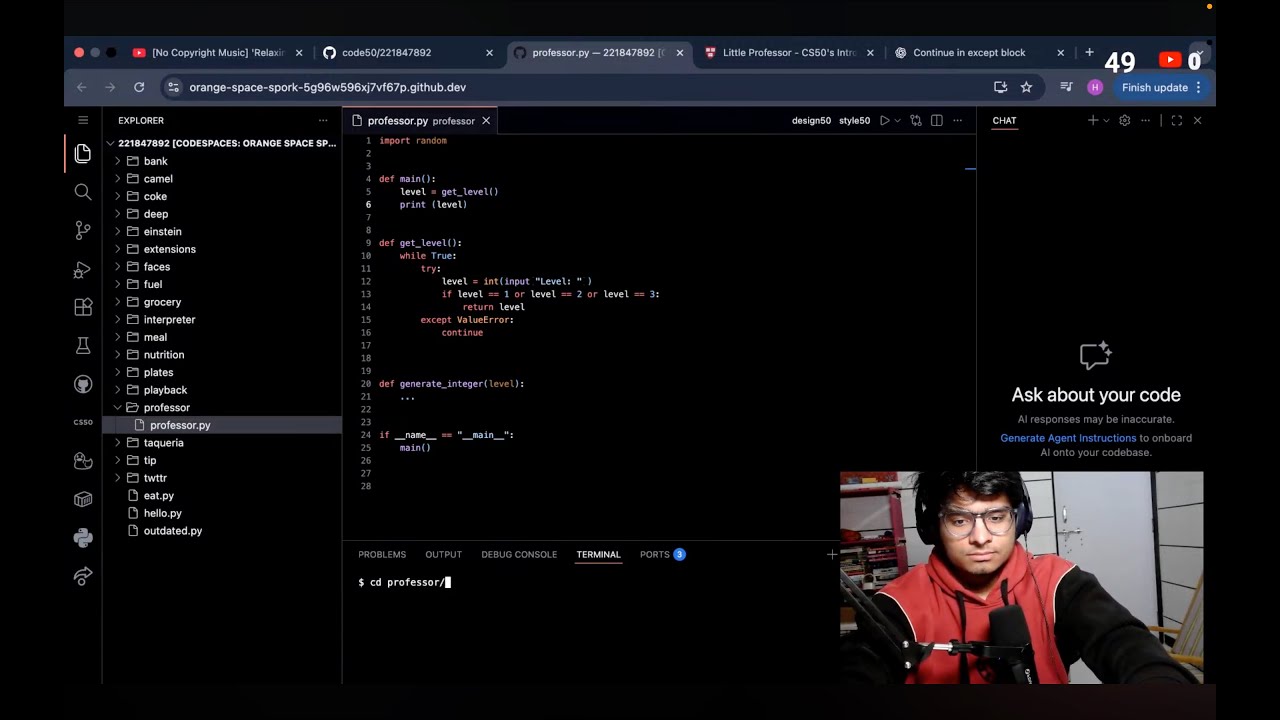
Task: Bookmark this page with the star icon
Action: [x=1026, y=87]
